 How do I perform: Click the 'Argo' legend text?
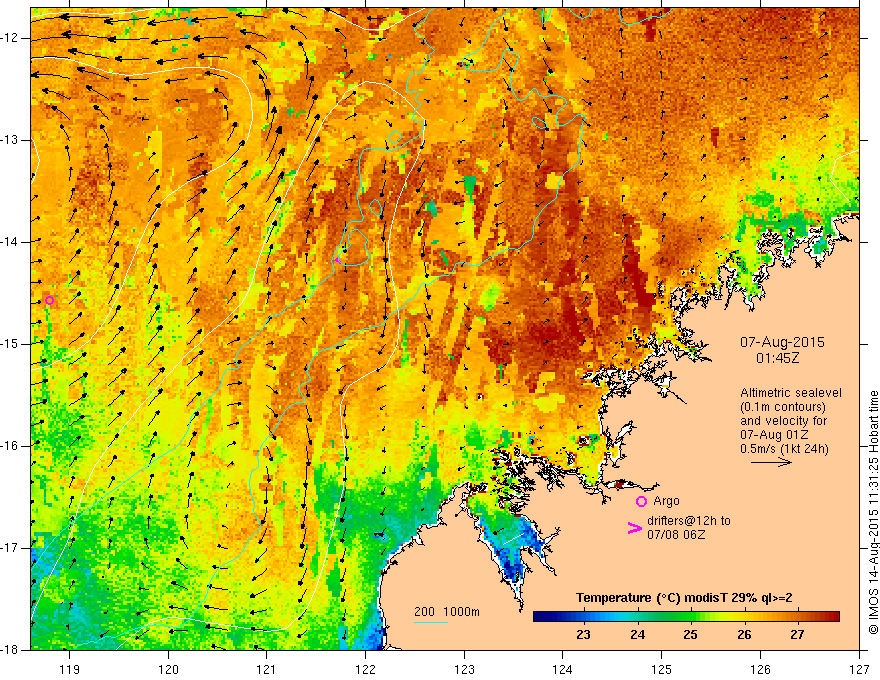[x=666, y=501]
